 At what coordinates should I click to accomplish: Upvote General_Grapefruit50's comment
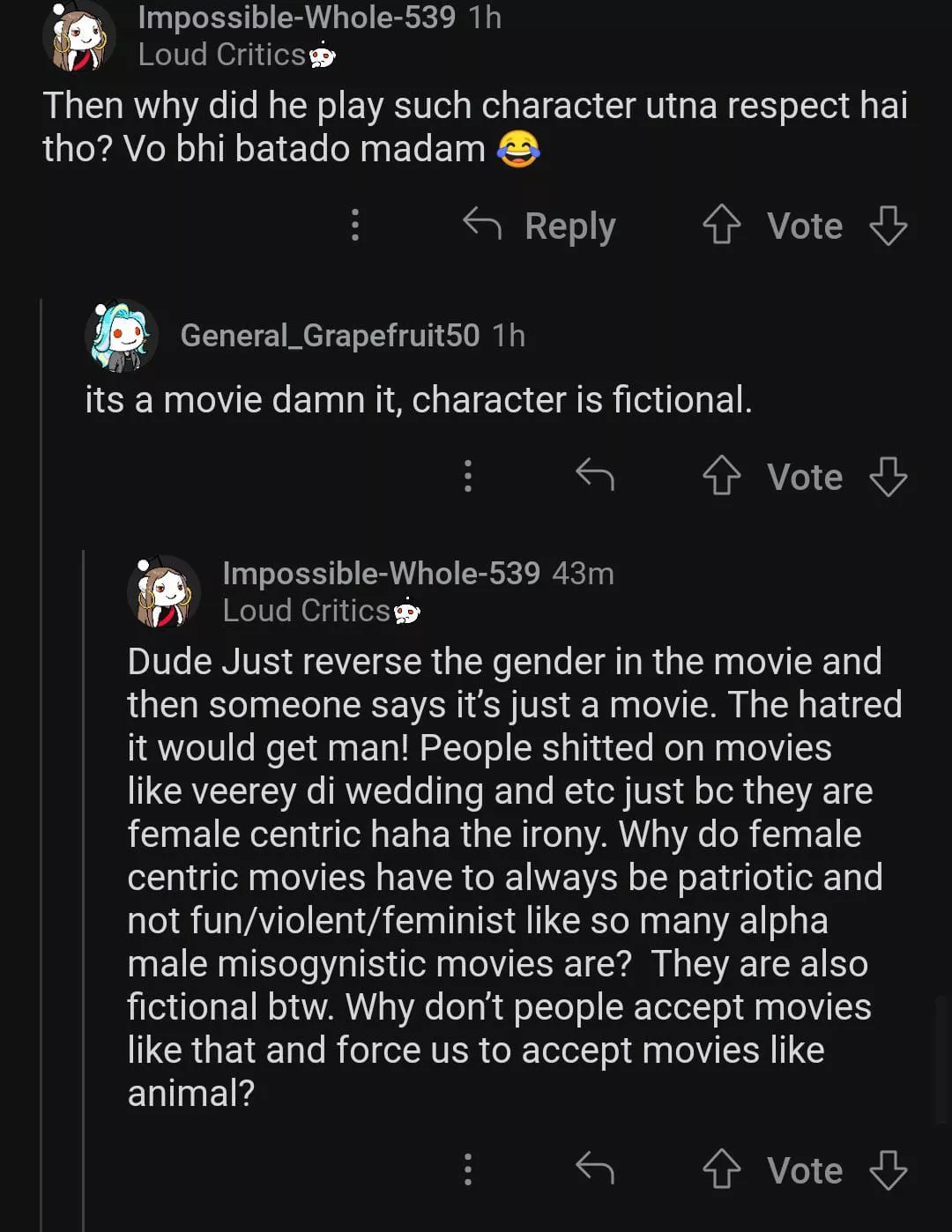point(721,477)
